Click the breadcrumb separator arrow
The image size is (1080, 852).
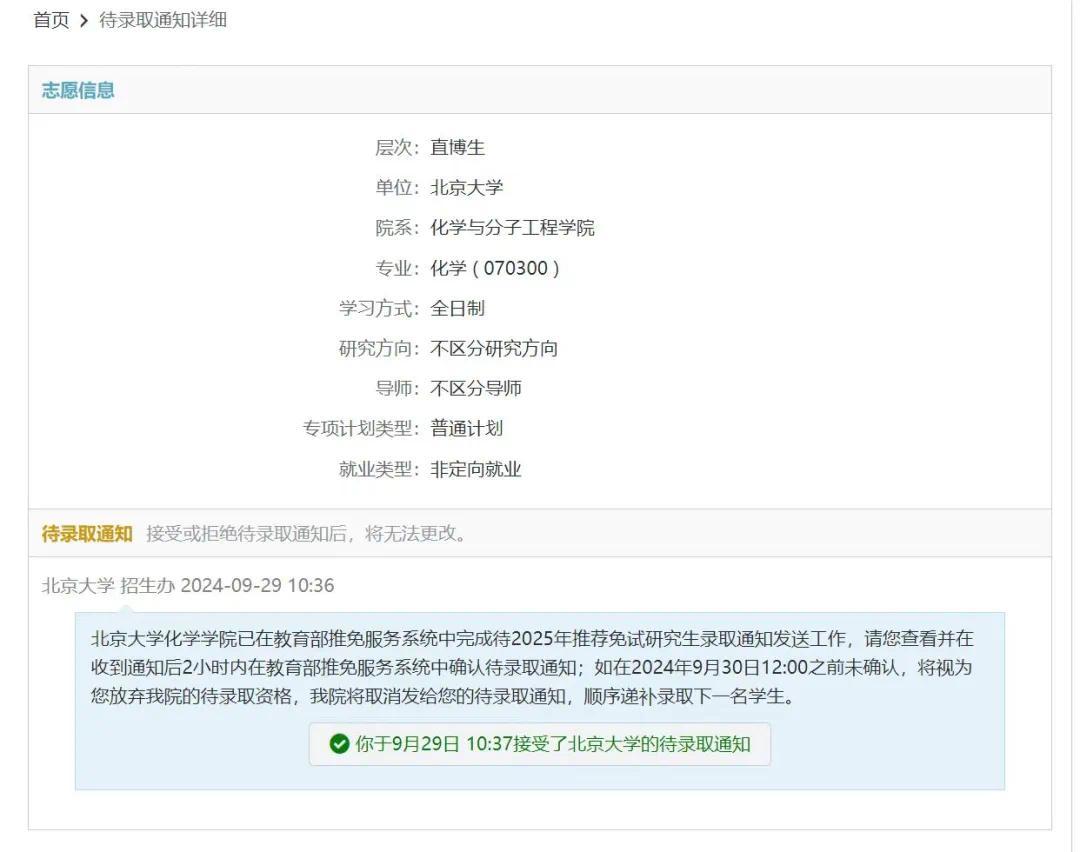click(84, 20)
